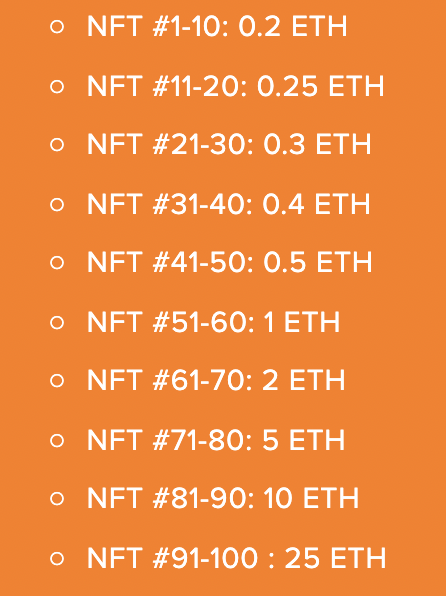Select the NFT #21-30: 0.3 ETH line

coord(229,144)
